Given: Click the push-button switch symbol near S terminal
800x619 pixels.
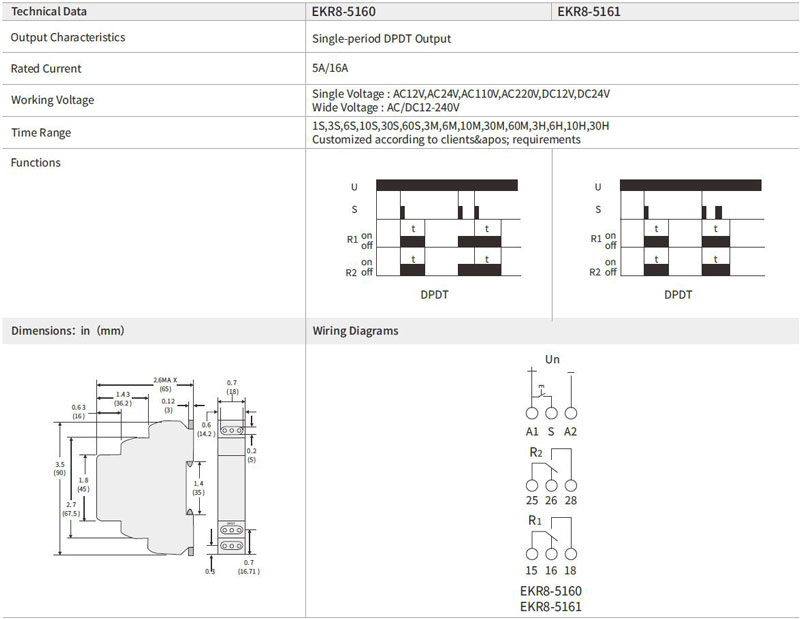Looking at the screenshot, I should click(542, 391).
